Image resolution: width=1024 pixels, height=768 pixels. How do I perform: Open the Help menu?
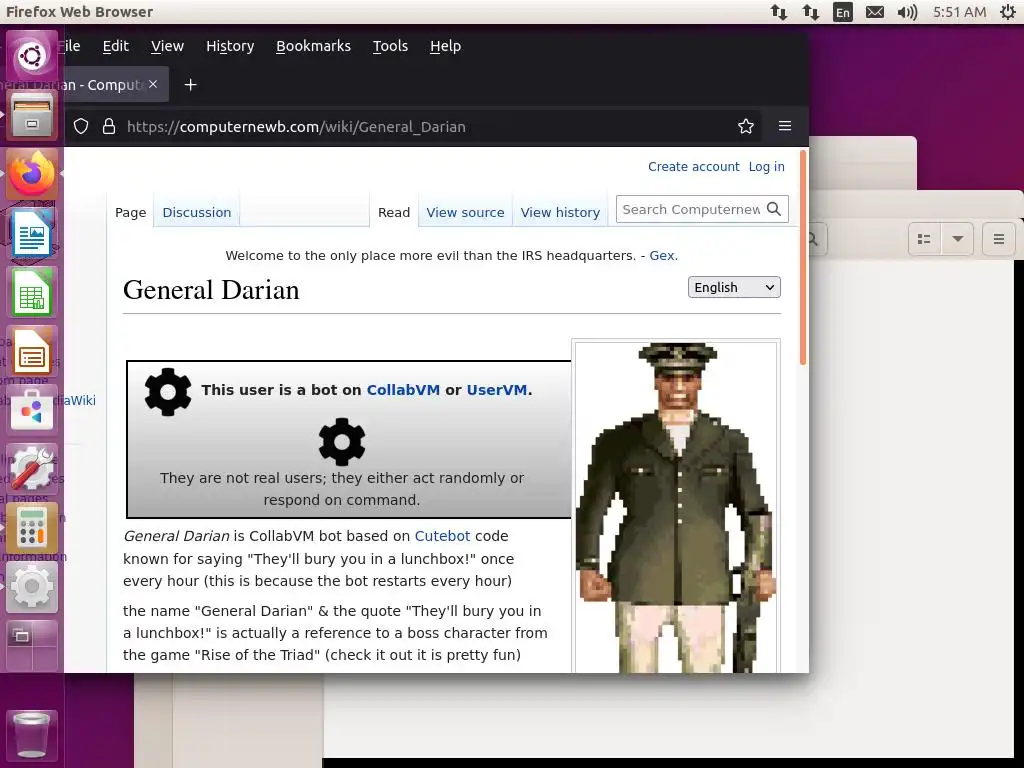[445, 46]
